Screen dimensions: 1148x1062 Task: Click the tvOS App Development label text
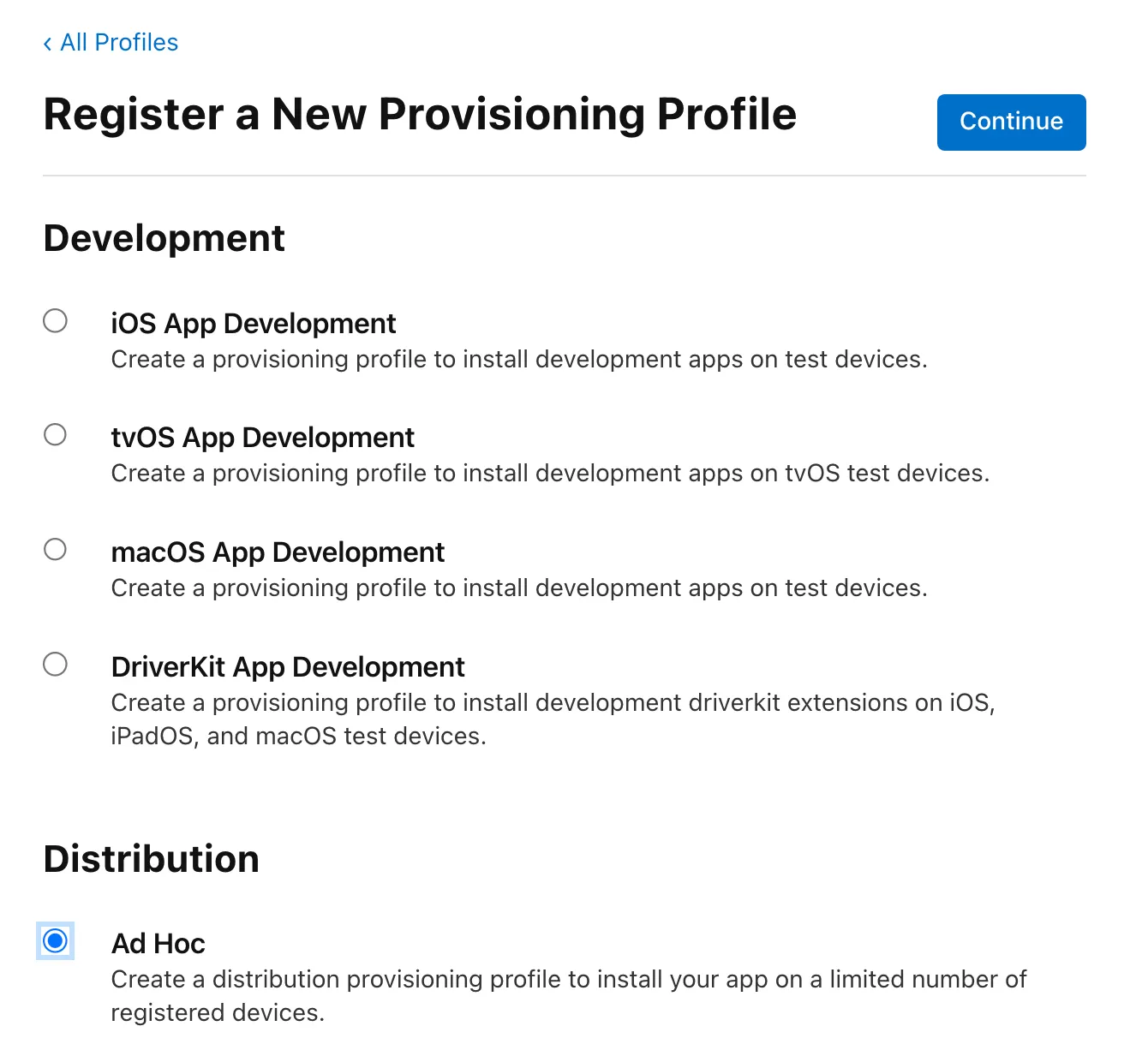pos(263,438)
